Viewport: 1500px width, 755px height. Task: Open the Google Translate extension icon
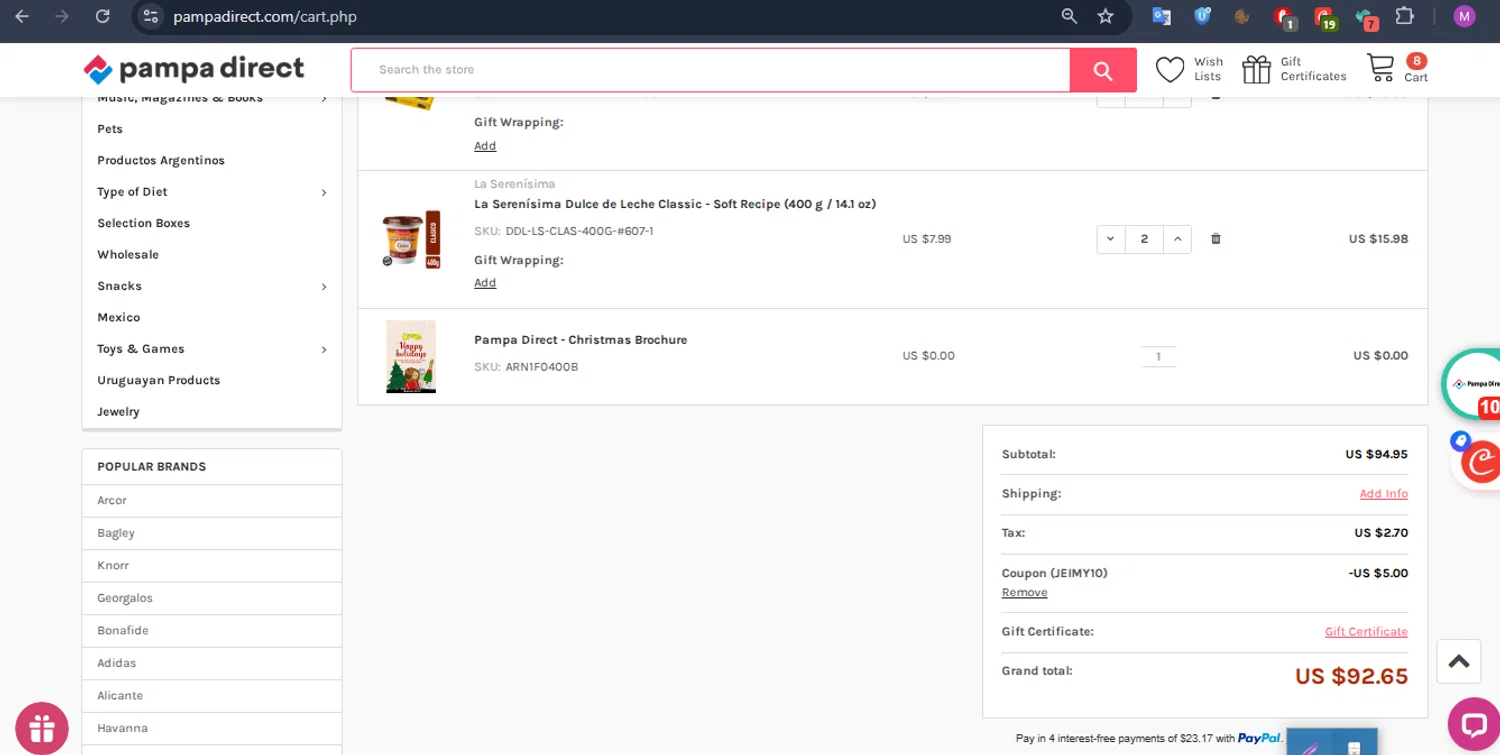1161,16
